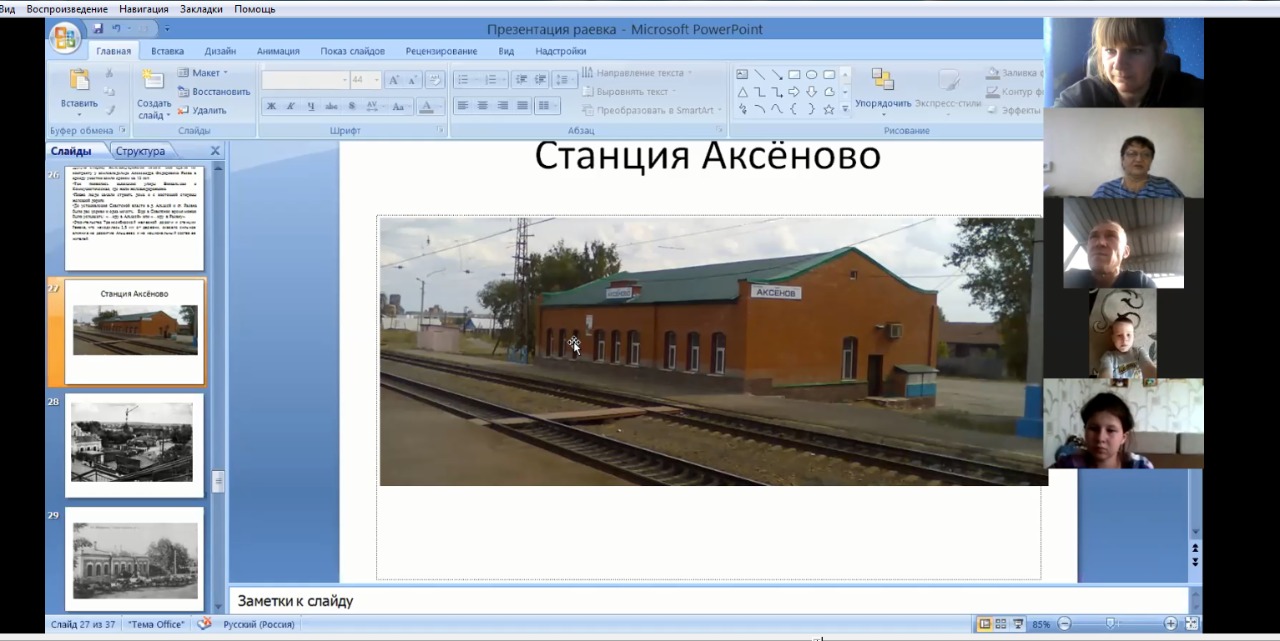Choose the five-point star shape
Viewport: 1280px width, 641px height.
pos(828,110)
